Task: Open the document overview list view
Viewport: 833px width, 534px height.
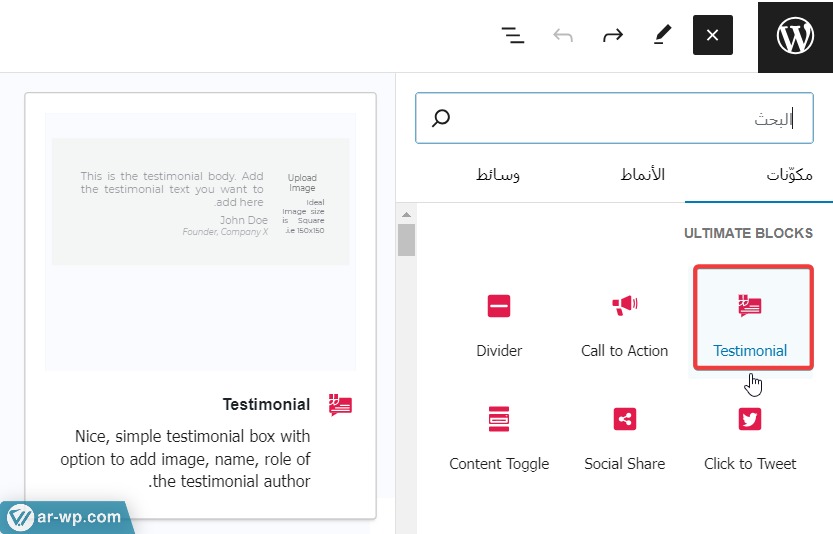Action: pyautogui.click(x=513, y=36)
